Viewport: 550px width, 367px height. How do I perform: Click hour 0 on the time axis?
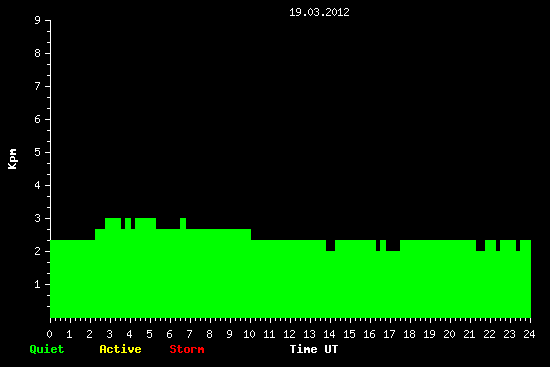[49, 334]
